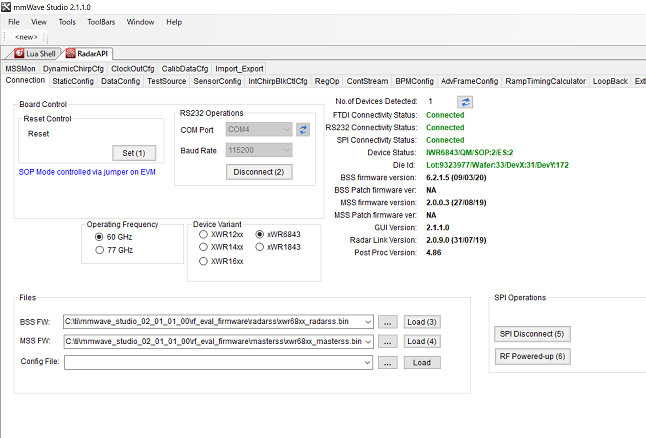Viewport: 646px width, 438px height.
Task: Open the RampTimingCalculator tab
Action: click(545, 81)
